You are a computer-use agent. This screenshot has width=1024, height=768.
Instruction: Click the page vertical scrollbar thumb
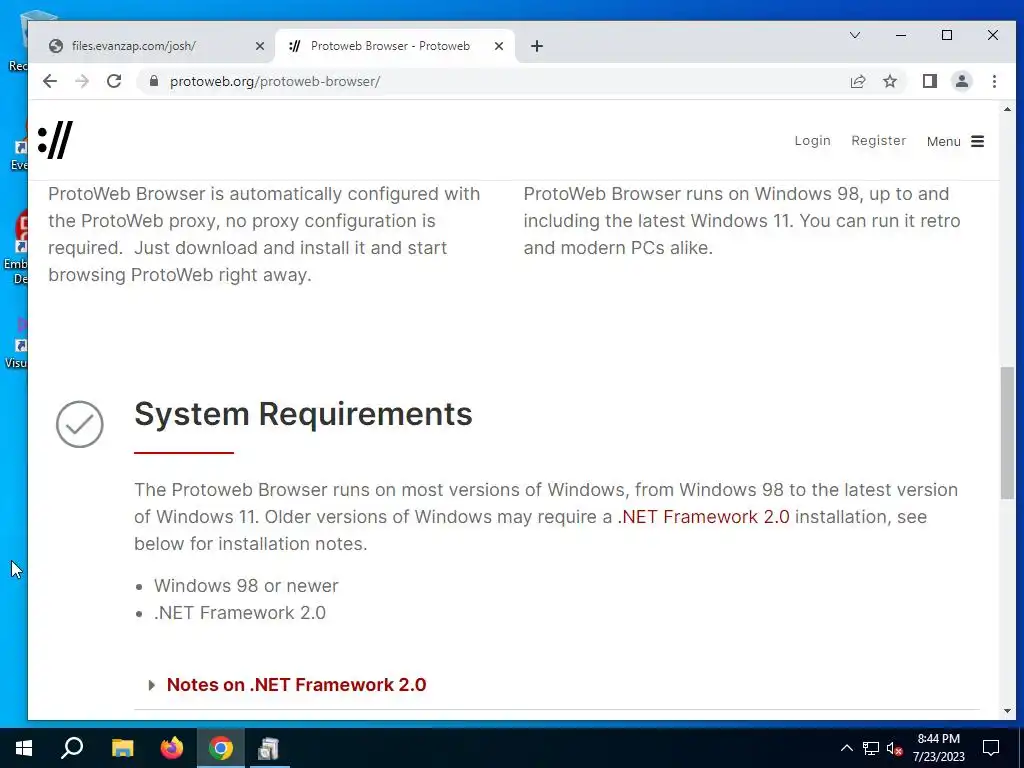click(1007, 433)
